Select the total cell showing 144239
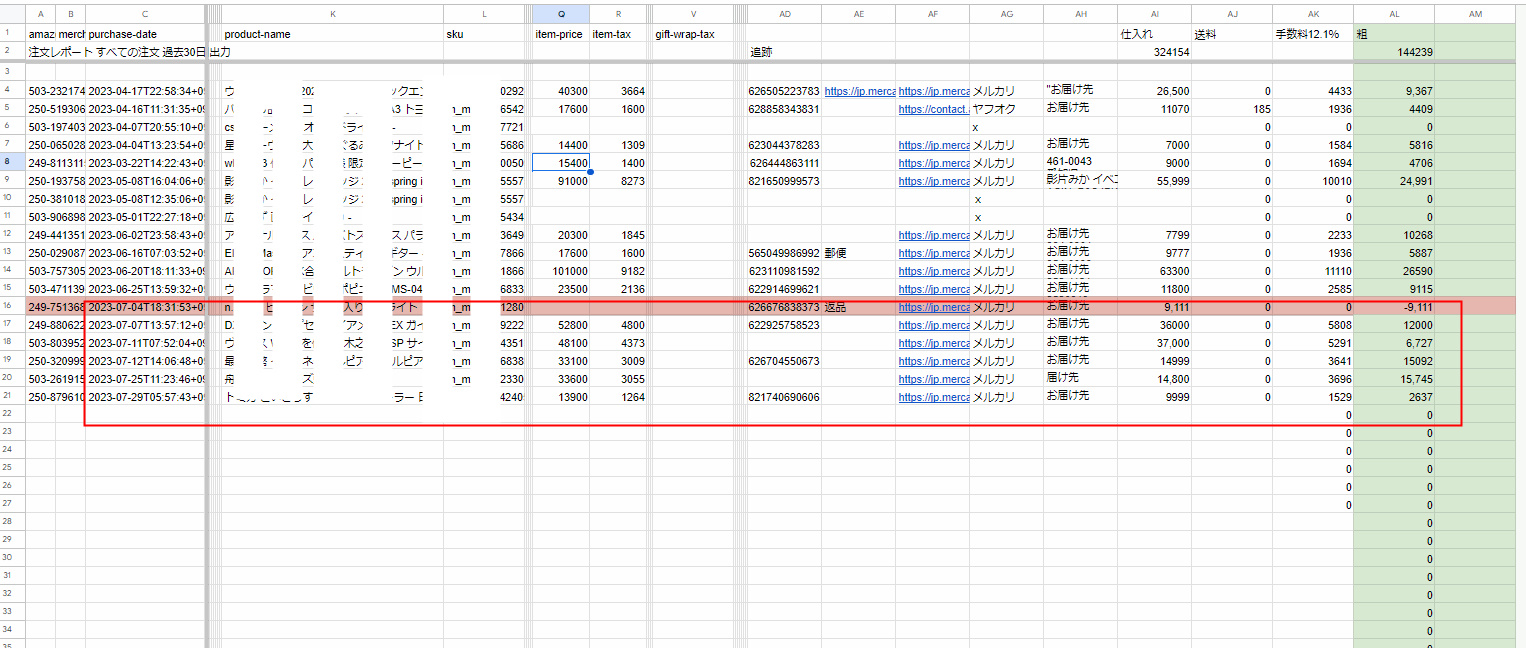The image size is (1526, 648). point(1394,52)
